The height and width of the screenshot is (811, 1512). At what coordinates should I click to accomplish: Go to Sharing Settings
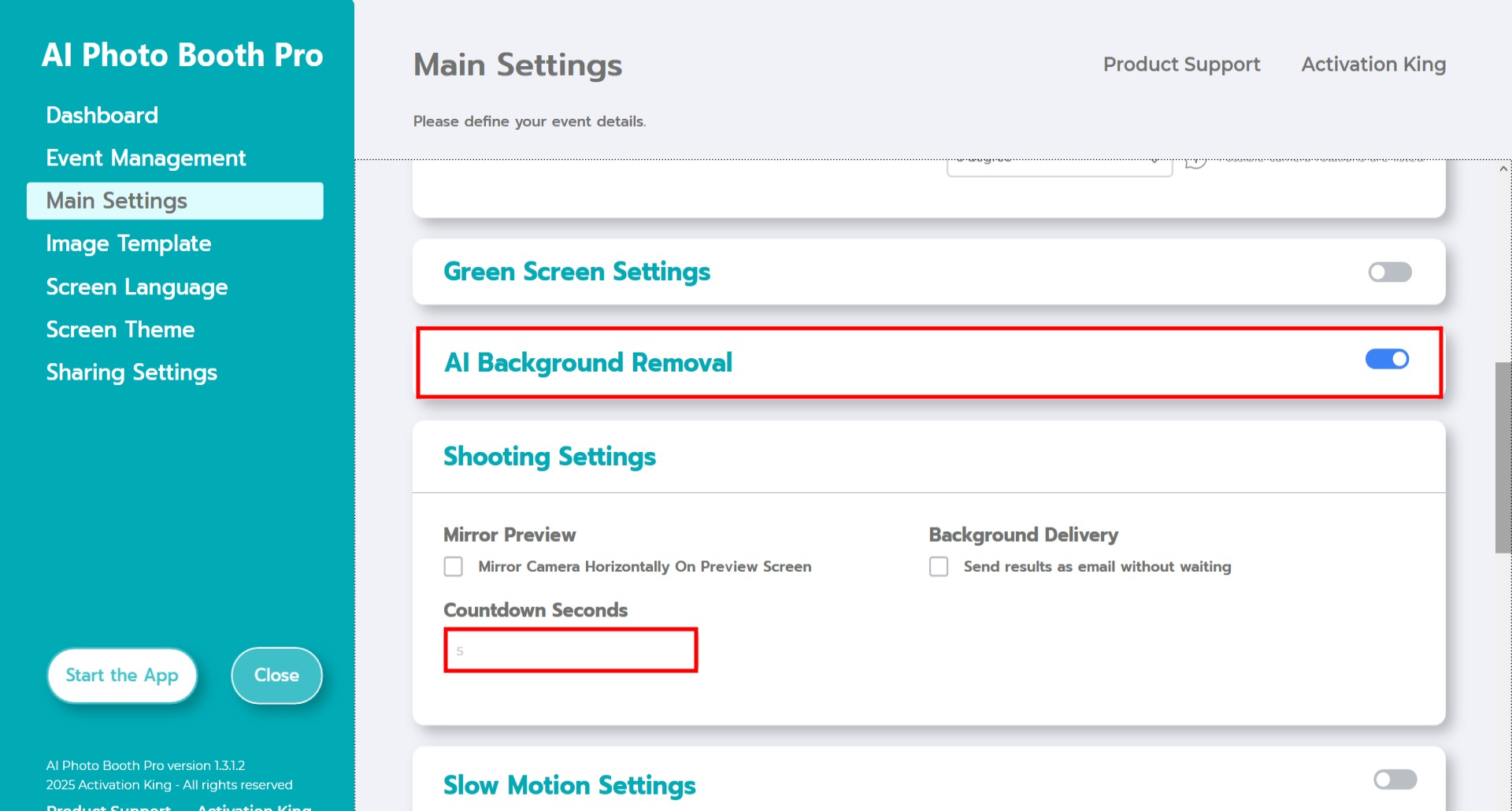click(132, 372)
